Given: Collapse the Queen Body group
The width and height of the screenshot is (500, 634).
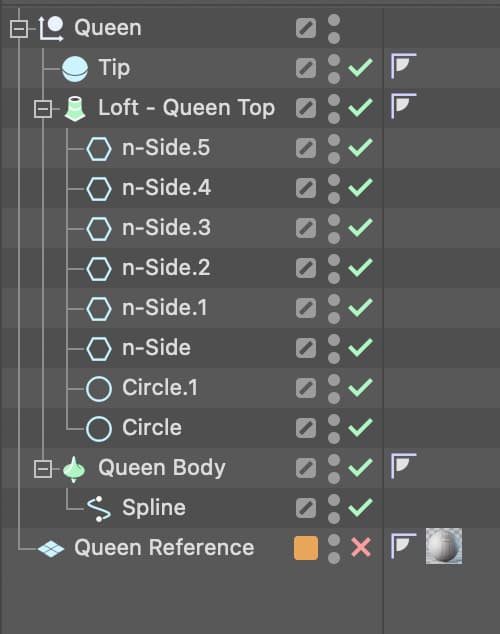Looking at the screenshot, I should click(43, 469).
